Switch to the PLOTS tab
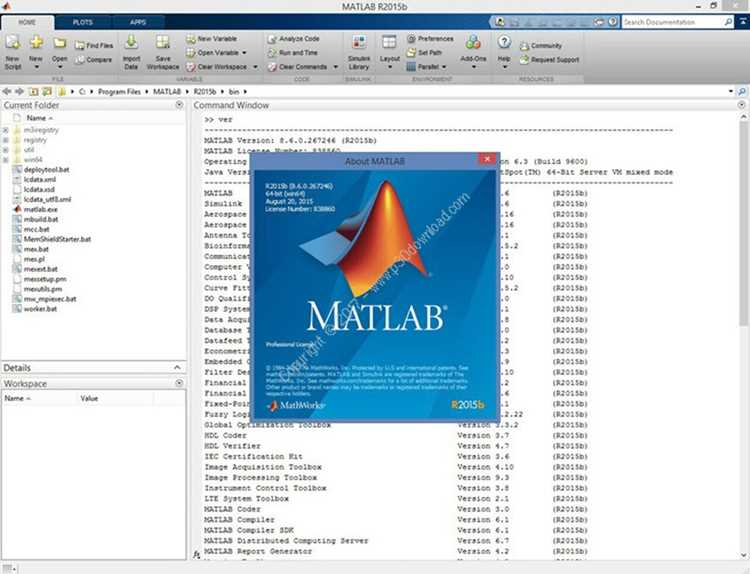The width and height of the screenshot is (750, 574). coord(83,22)
